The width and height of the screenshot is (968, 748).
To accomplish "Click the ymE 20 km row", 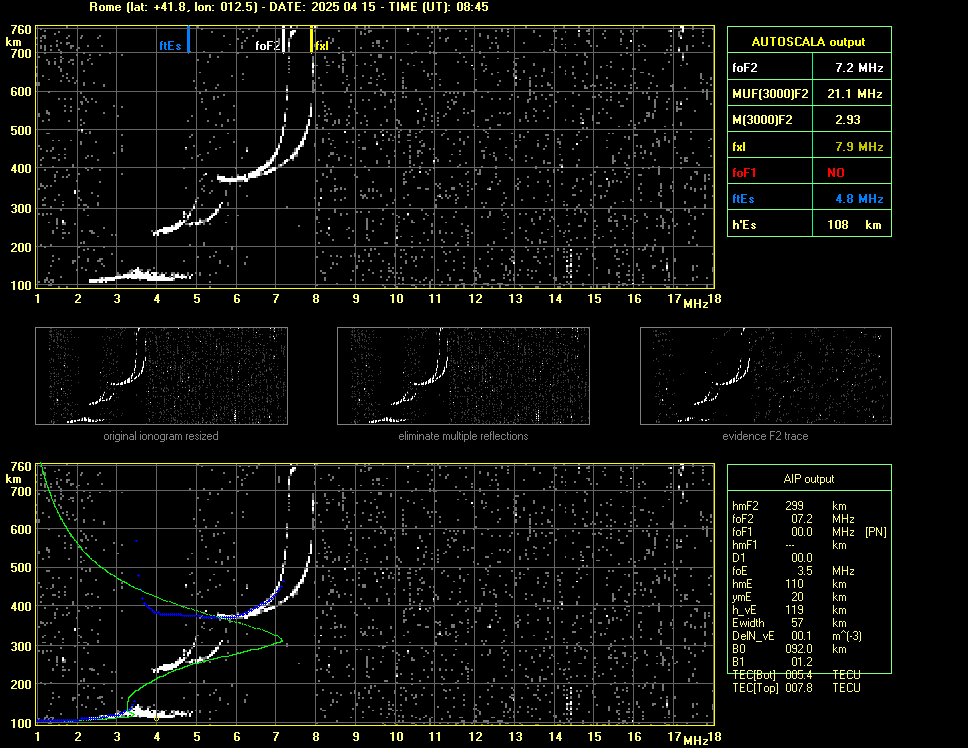I will click(x=789, y=597).
